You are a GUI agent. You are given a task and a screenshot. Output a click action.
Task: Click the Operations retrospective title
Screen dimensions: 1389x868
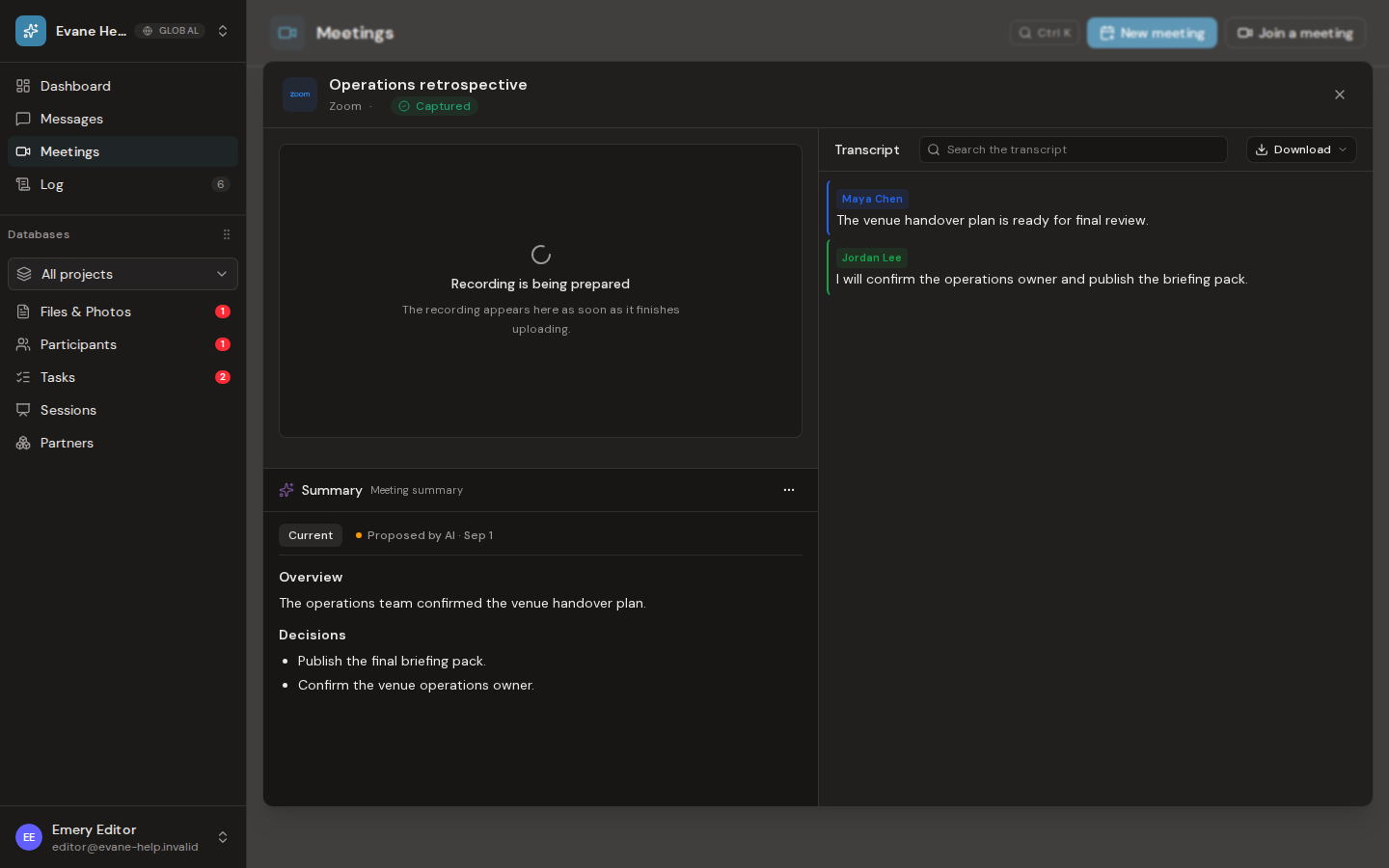pos(428,85)
